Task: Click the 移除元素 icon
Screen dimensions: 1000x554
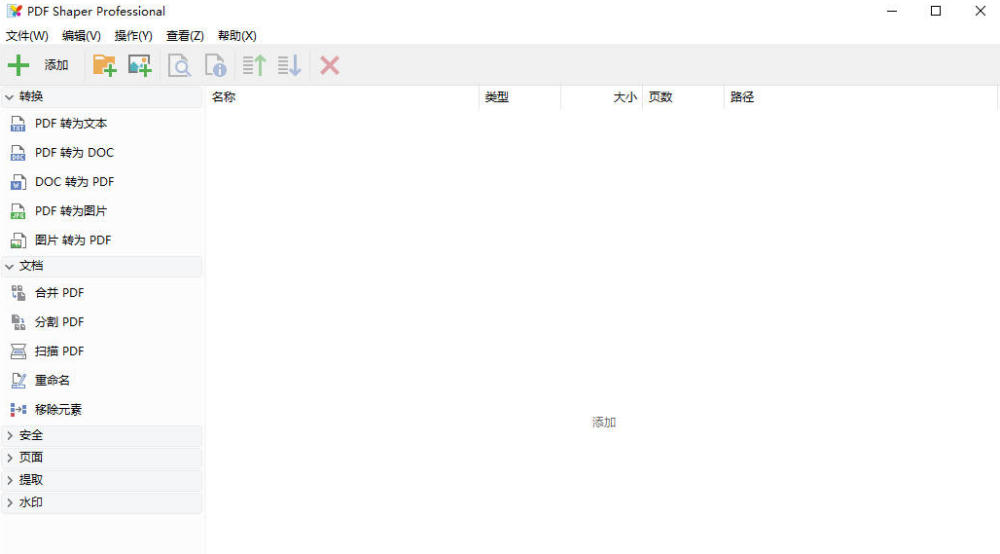Action: pos(18,410)
